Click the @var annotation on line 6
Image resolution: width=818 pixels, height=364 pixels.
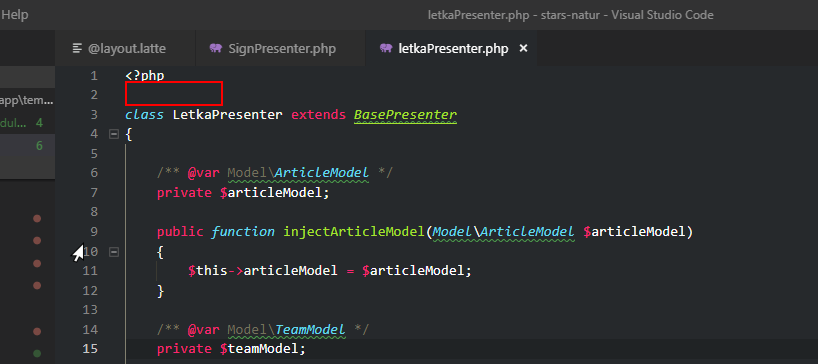pyautogui.click(x=204, y=173)
